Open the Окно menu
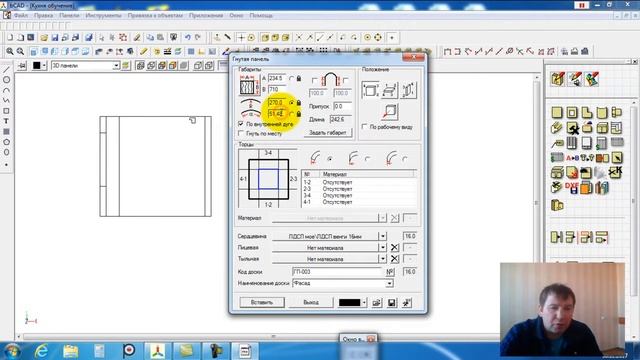Screen dimensions: 640x360 236,16
